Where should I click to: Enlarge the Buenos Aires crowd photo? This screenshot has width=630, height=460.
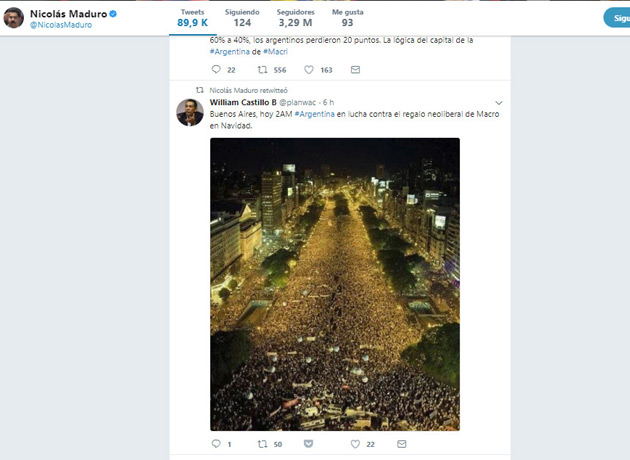pos(334,284)
